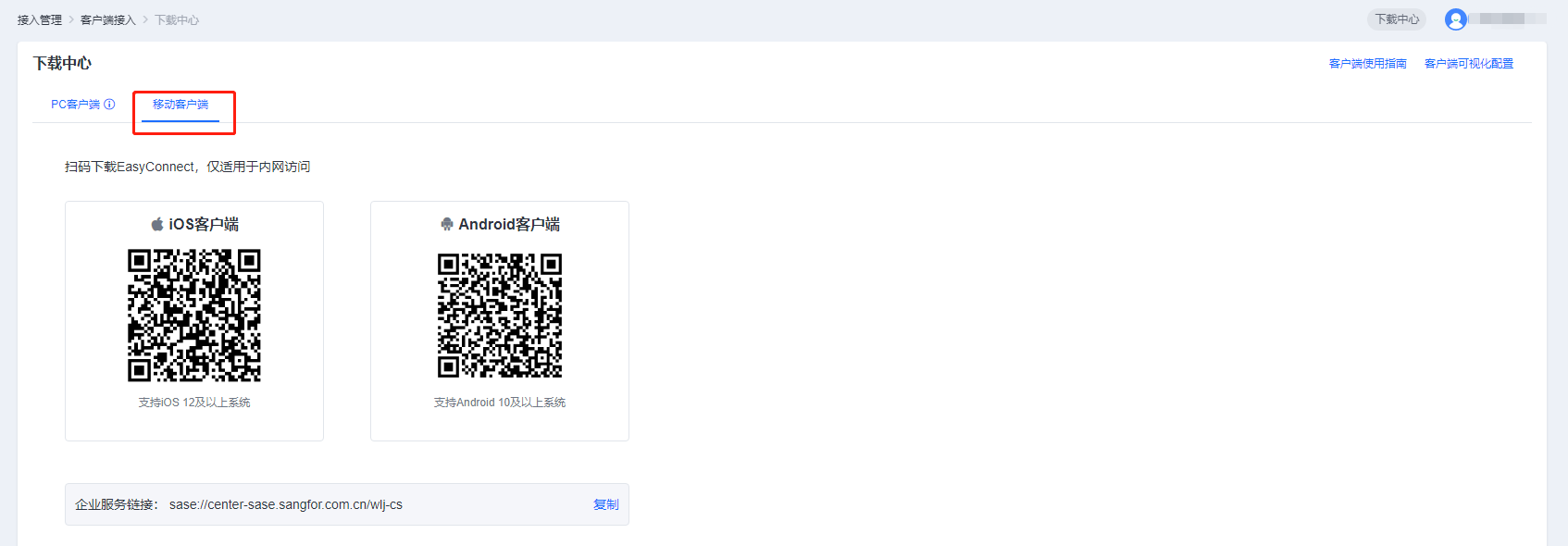Click the 下载中心 pill button in header

[1396, 19]
